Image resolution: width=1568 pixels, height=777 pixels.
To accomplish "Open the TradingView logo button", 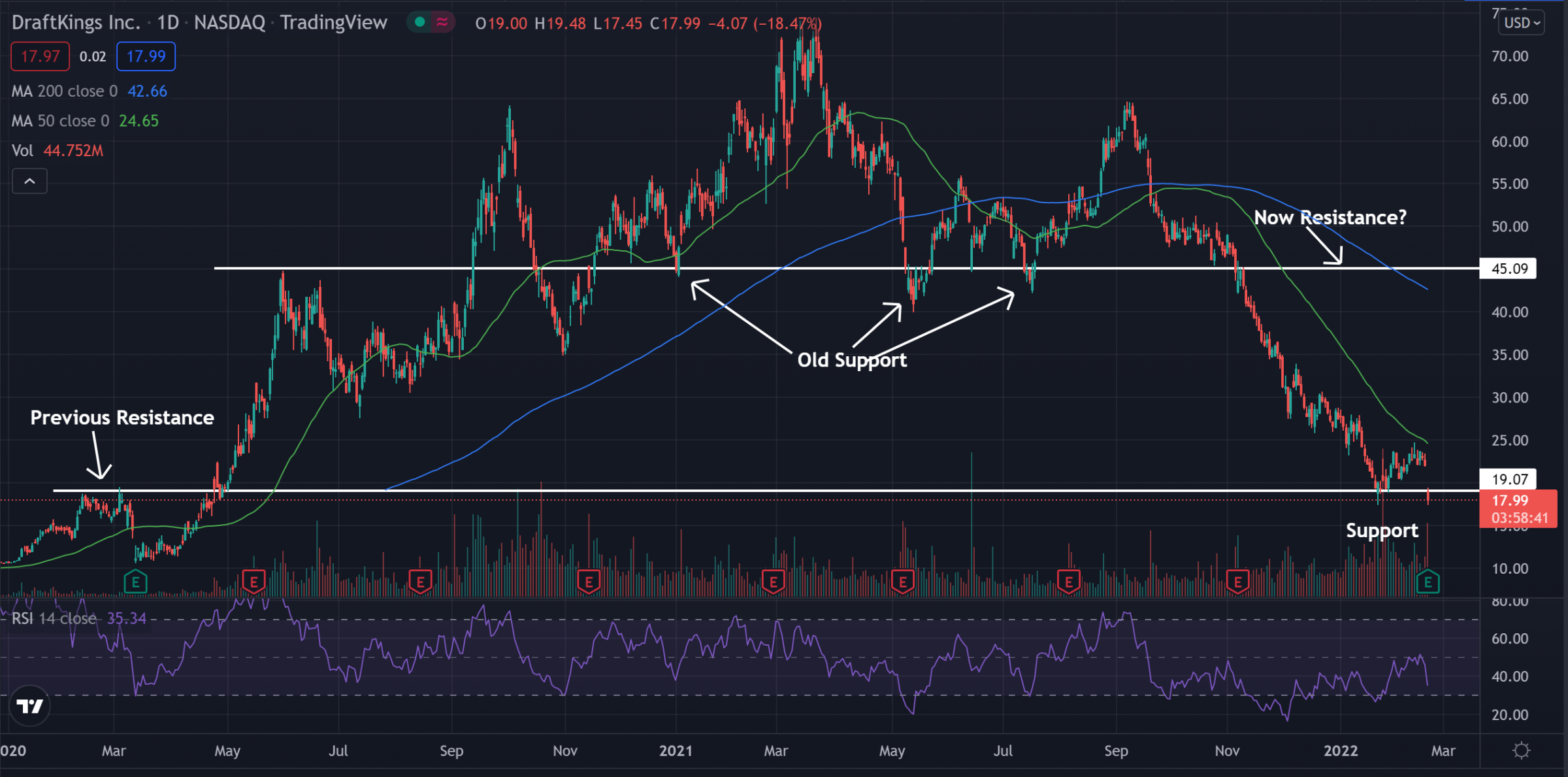I will click(x=29, y=706).
